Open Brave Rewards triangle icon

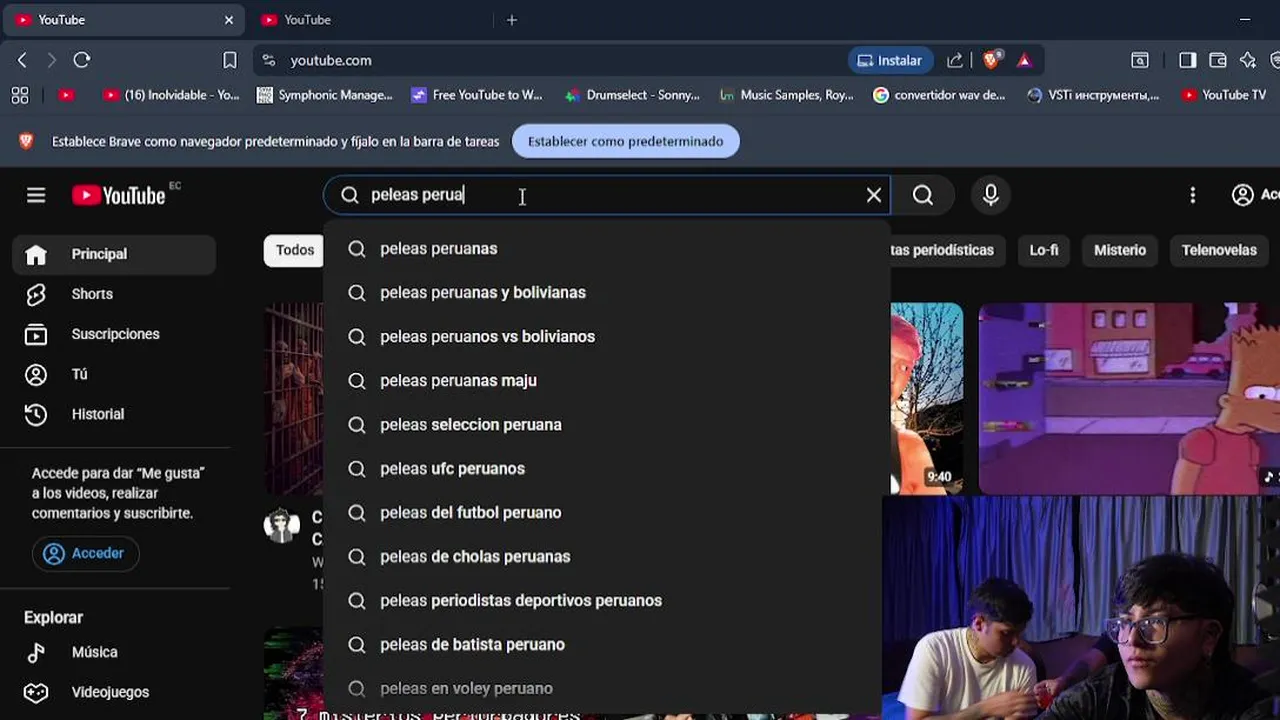(x=1024, y=60)
